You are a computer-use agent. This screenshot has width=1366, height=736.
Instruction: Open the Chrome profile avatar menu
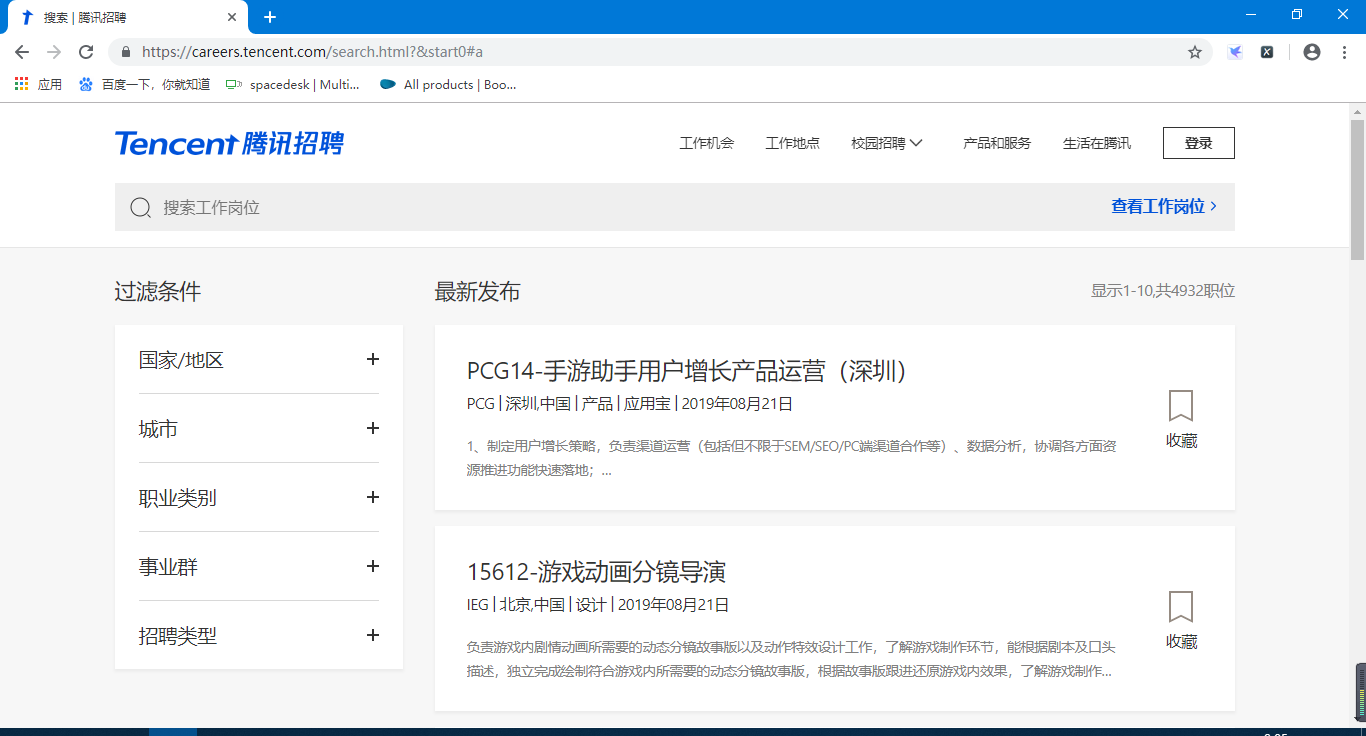tap(1312, 52)
